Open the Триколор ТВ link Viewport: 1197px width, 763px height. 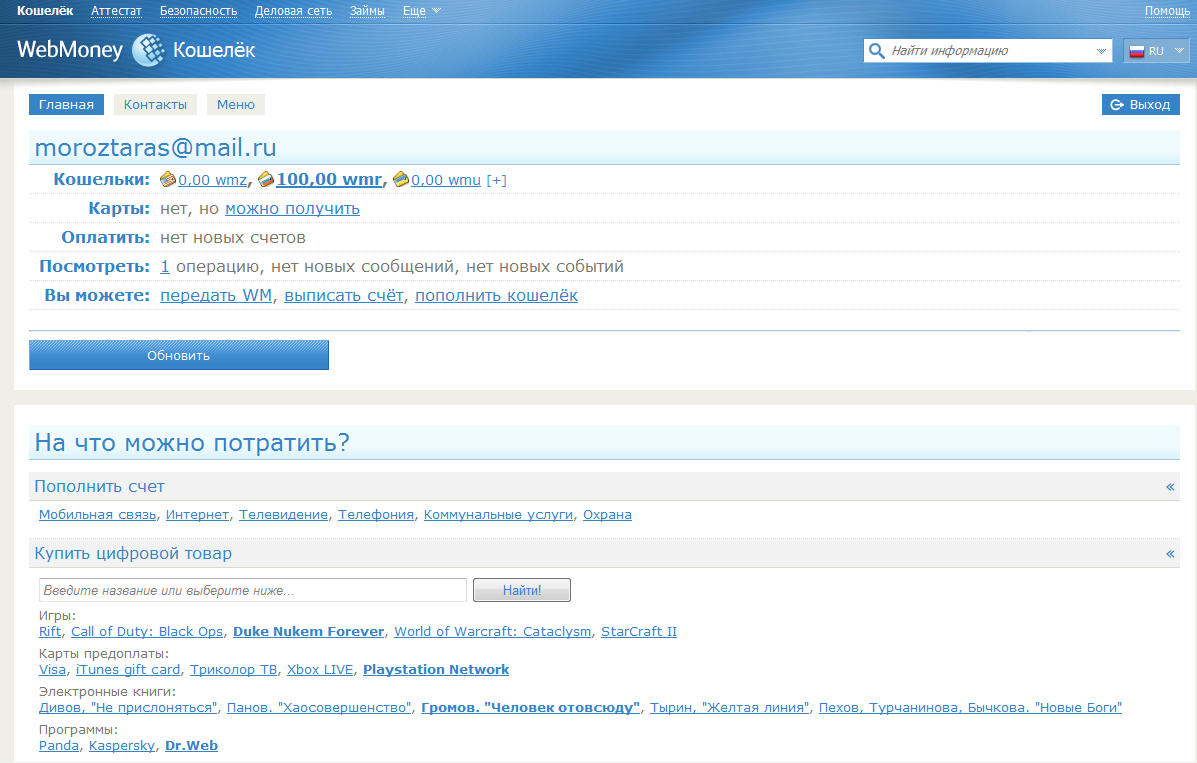234,670
